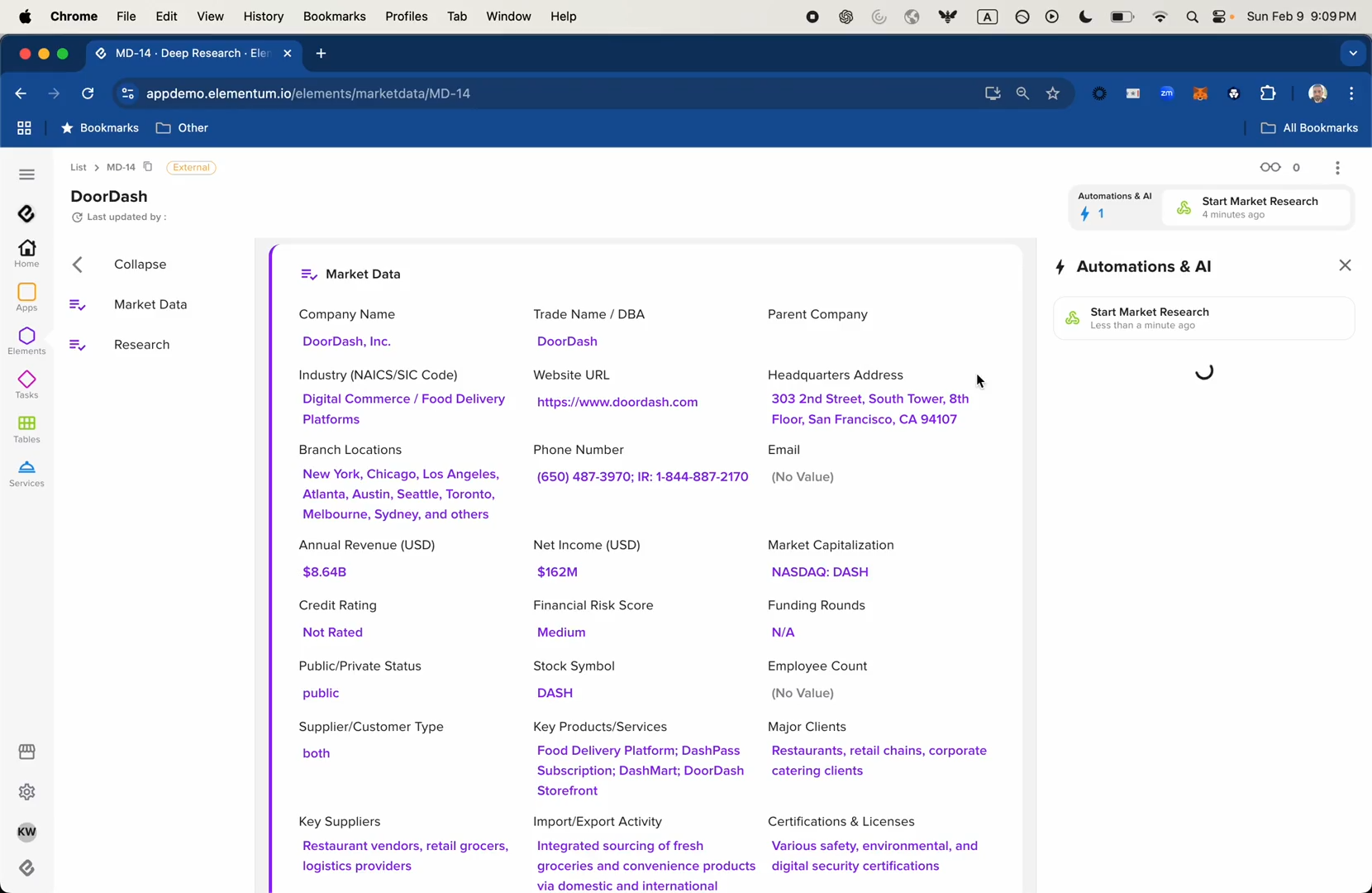The width and height of the screenshot is (1372, 893).
Task: Click the Employee Count No Value field
Action: (802, 693)
